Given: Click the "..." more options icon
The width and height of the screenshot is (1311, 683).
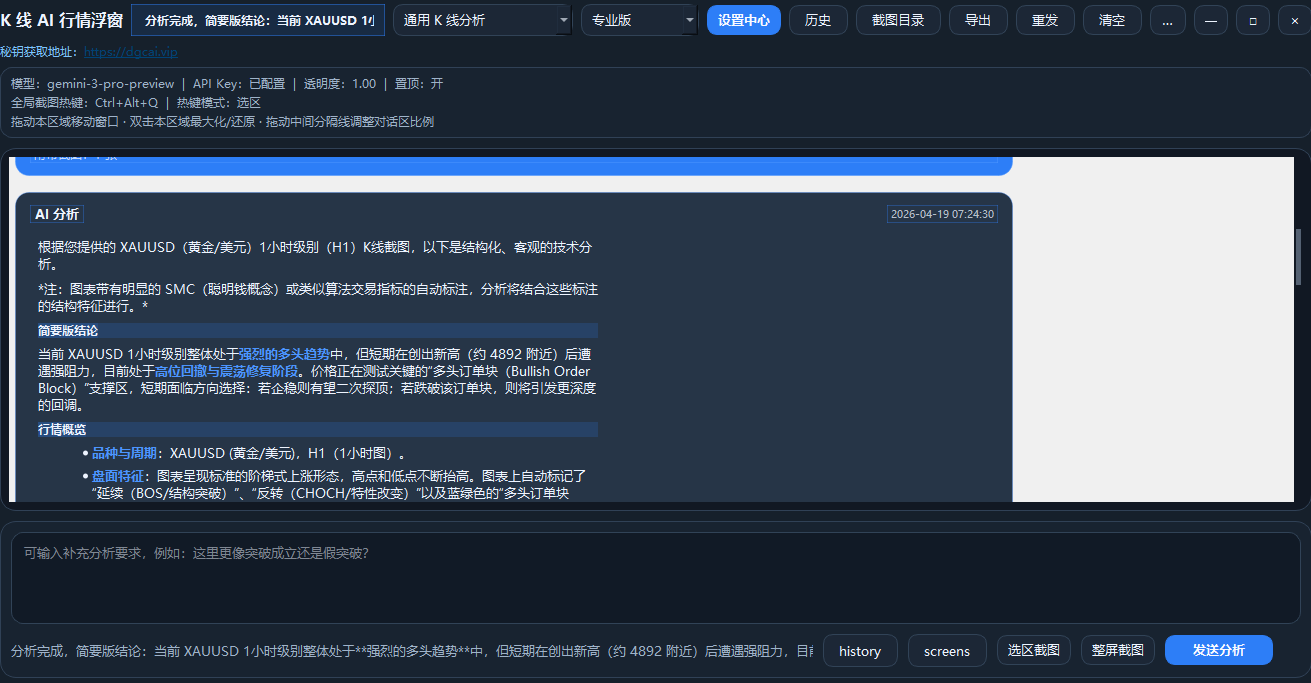Looking at the screenshot, I should [x=1167, y=19].
